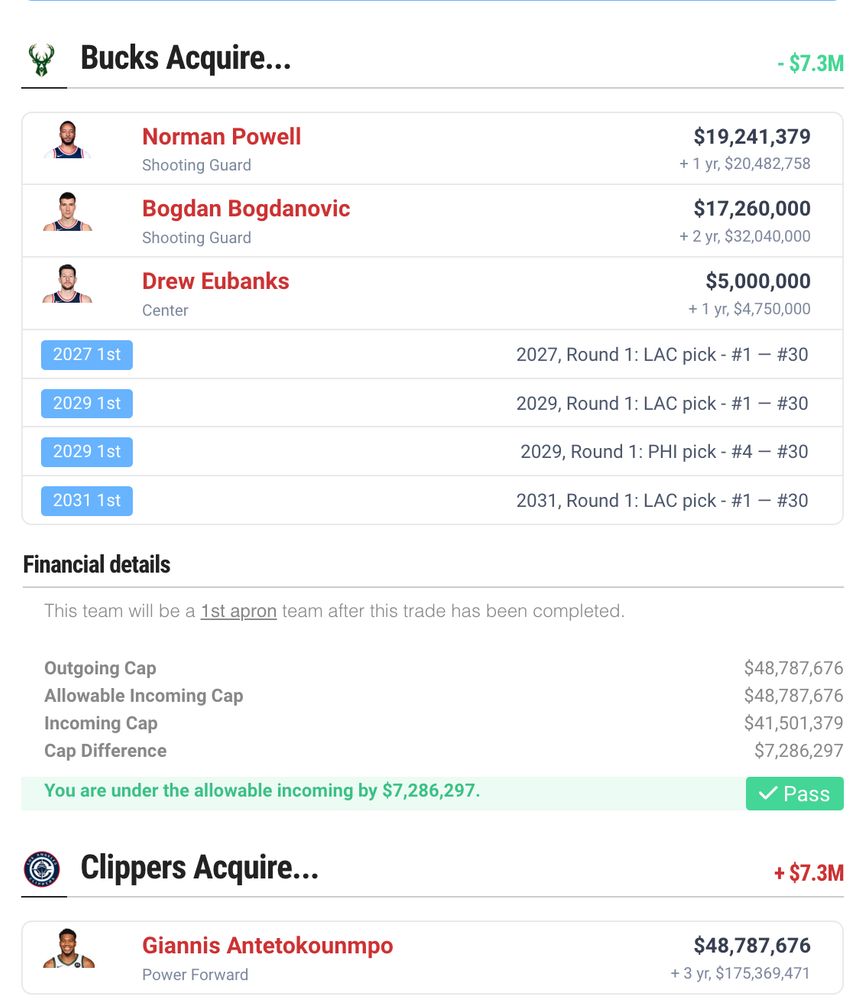This screenshot has width=862, height=1000.
Task: Click the Bucks Acquire heading
Action: coord(186,58)
